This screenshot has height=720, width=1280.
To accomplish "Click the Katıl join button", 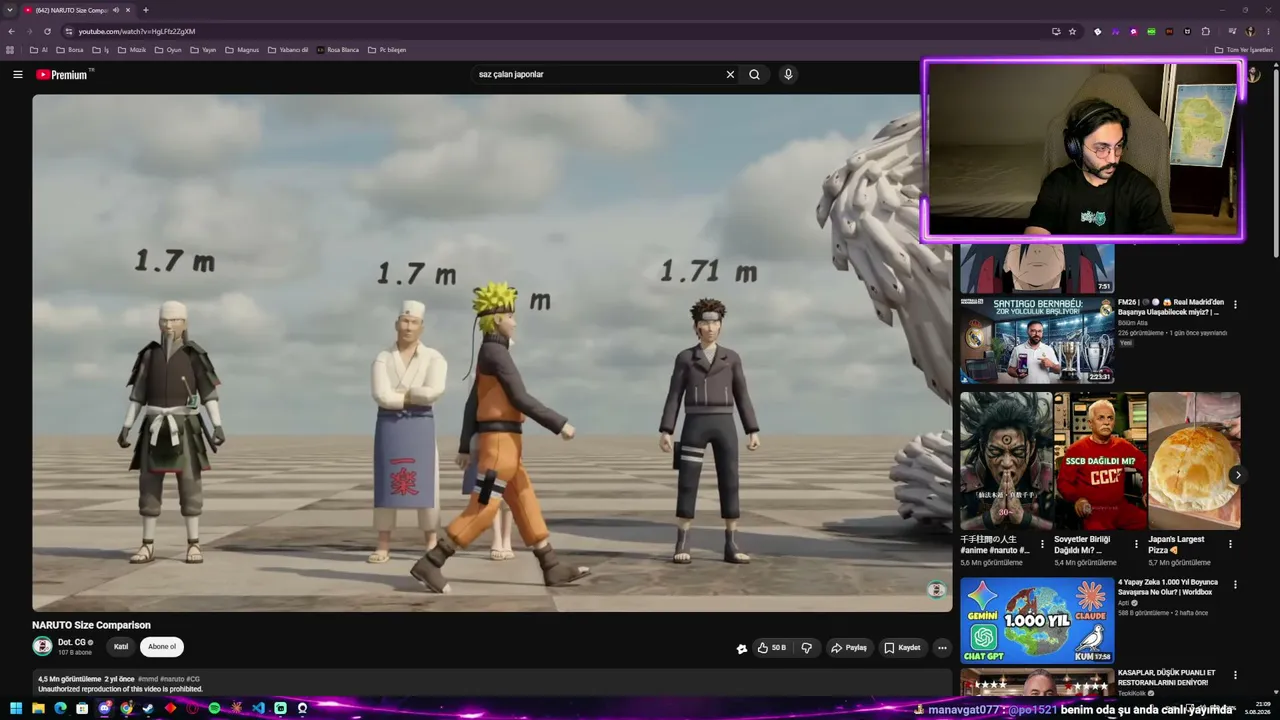I will point(121,647).
